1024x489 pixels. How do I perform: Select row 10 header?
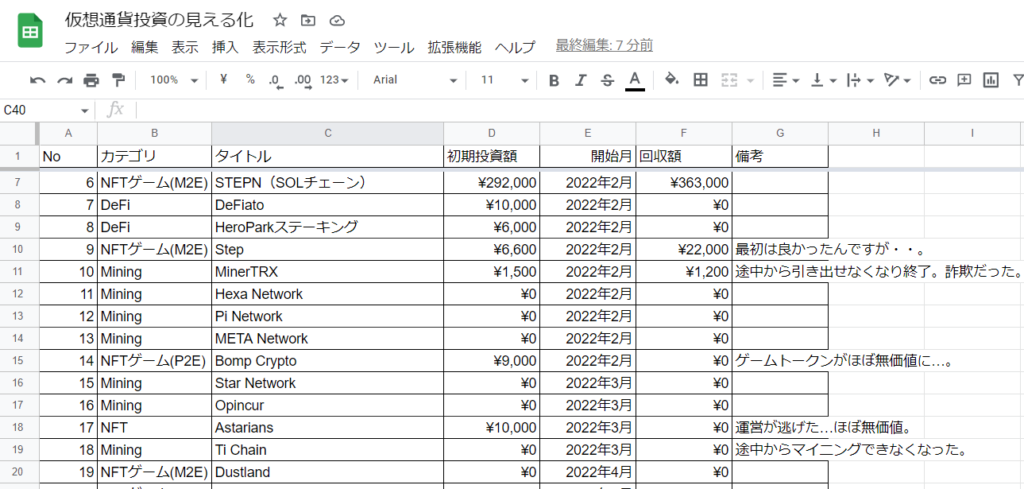click(x=19, y=249)
